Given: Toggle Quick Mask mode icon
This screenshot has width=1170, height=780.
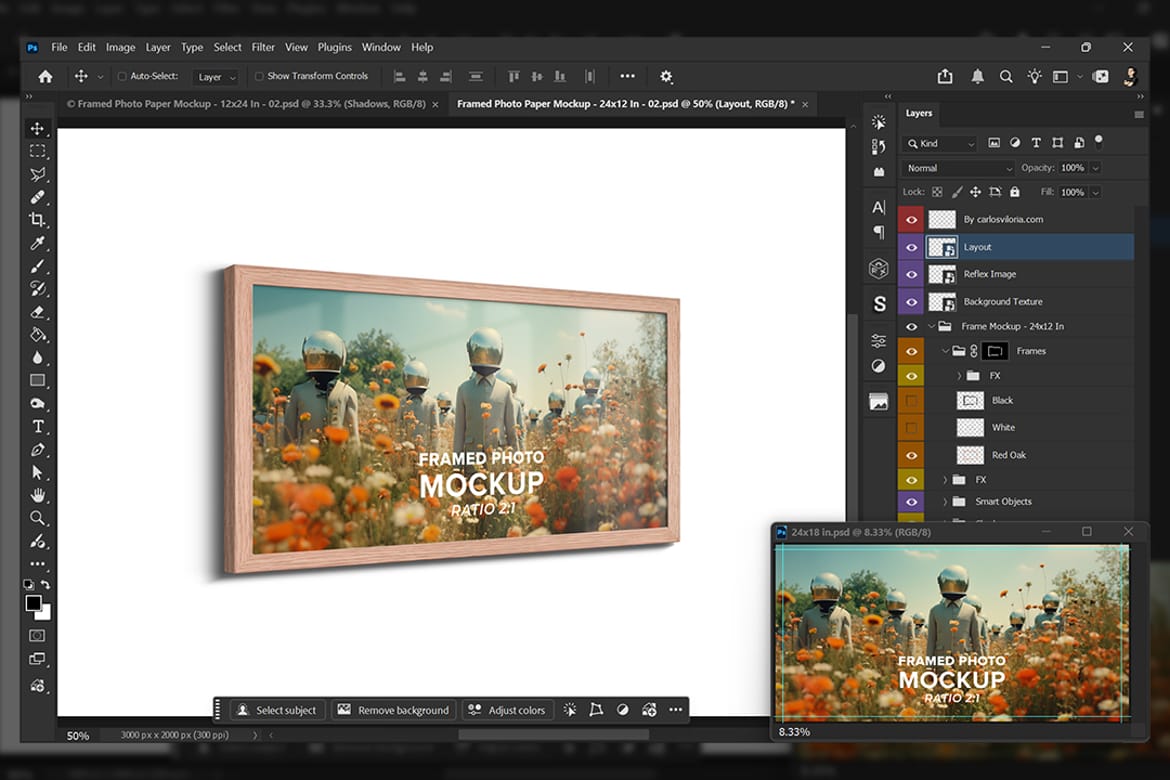Looking at the screenshot, I should click(x=37, y=636).
